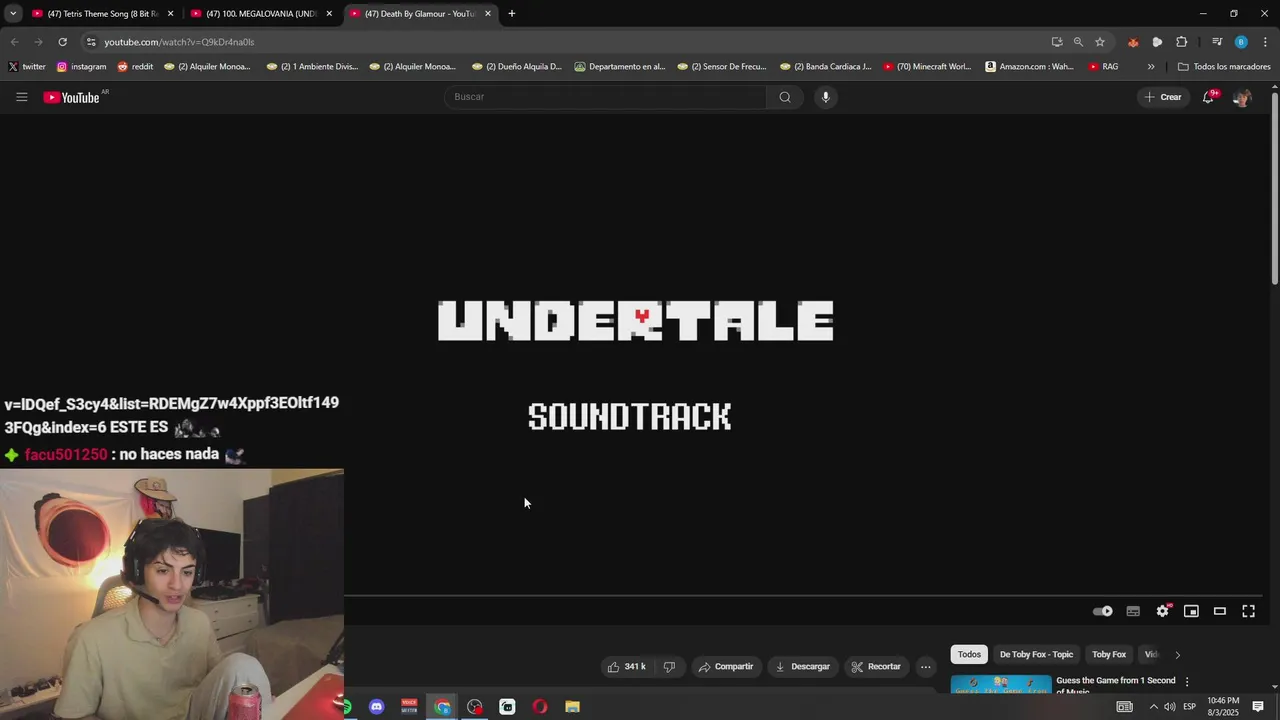Viewport: 1280px width, 720px height.
Task: Click the Descargar download button
Action: (x=803, y=667)
